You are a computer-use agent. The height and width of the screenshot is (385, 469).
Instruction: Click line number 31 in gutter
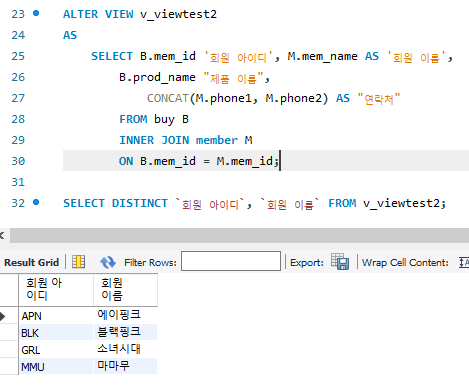18,182
